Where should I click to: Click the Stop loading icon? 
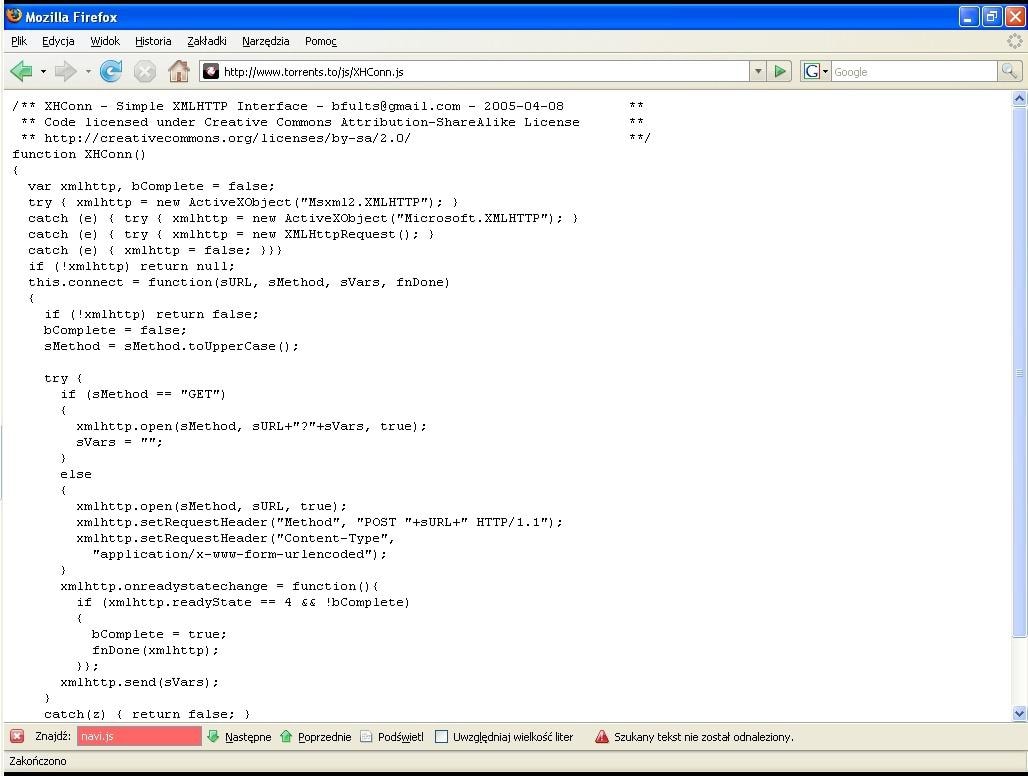[145, 71]
